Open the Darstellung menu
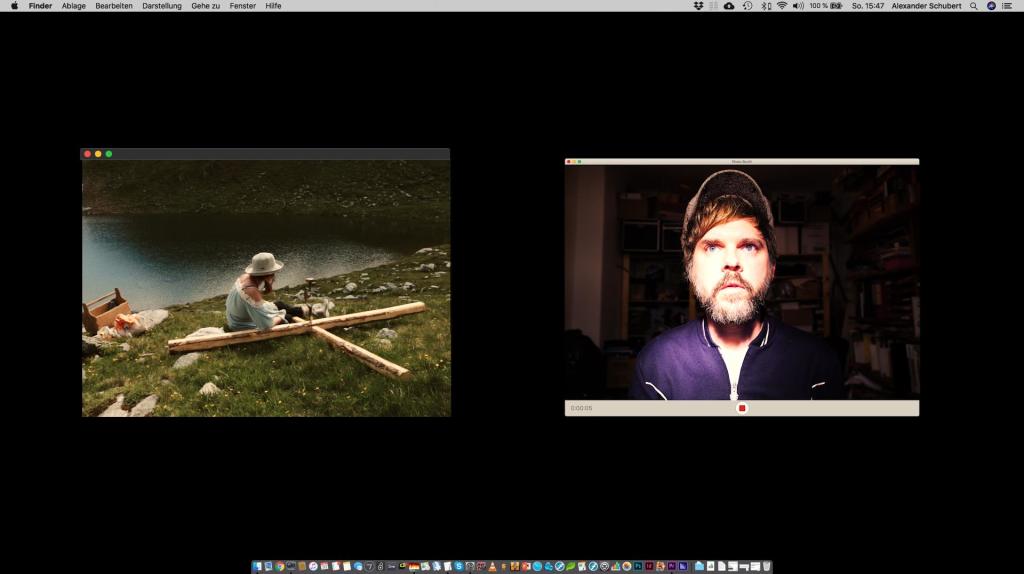The height and width of the screenshot is (574, 1024). pyautogui.click(x=162, y=6)
